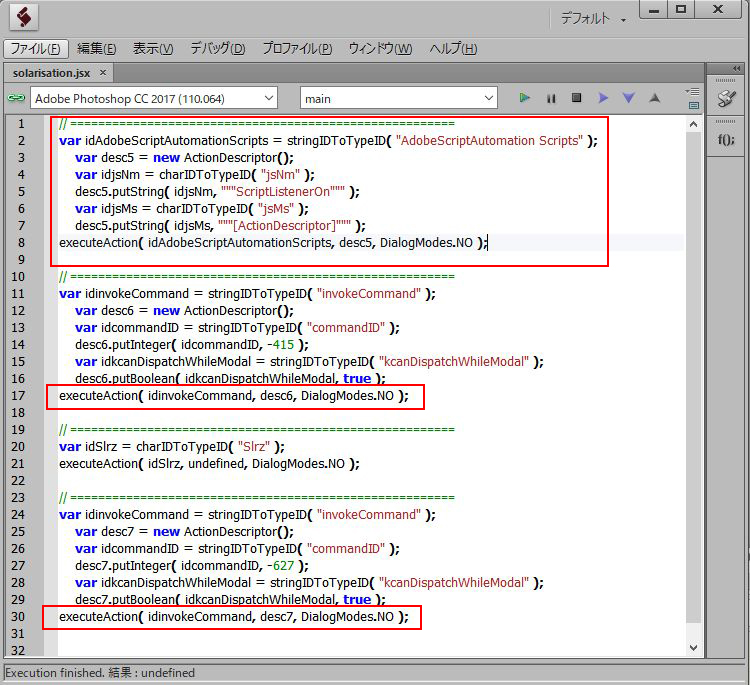This screenshot has height=685, width=750.
Task: Open the main engine dropdown
Action: [x=398, y=99]
